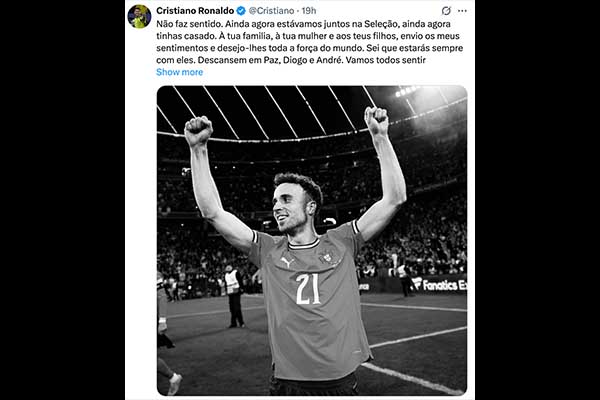Open the three-dot more options menu
The width and height of the screenshot is (600, 400).
point(462,11)
